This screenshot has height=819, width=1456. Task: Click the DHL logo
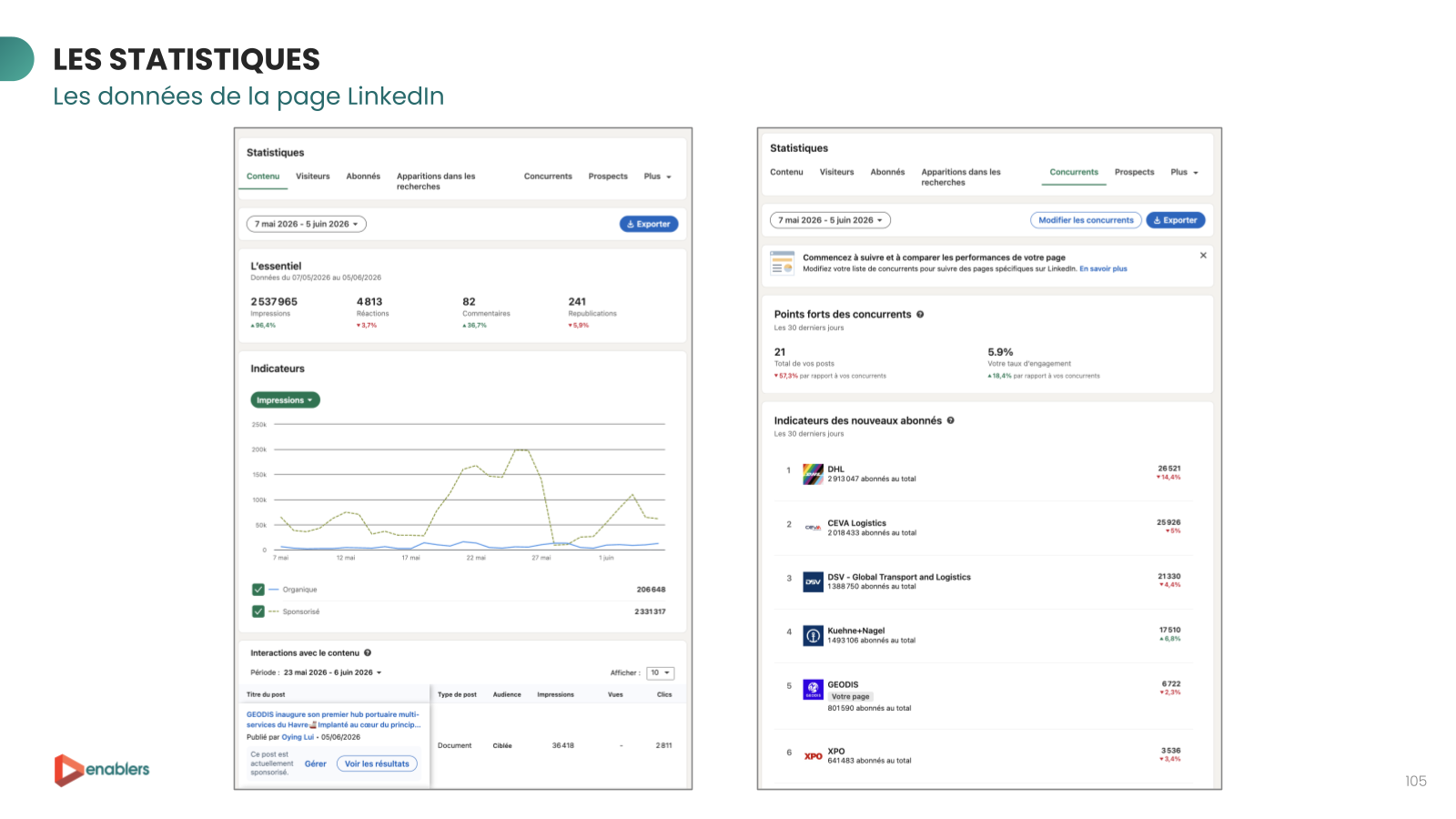pyautogui.click(x=813, y=474)
